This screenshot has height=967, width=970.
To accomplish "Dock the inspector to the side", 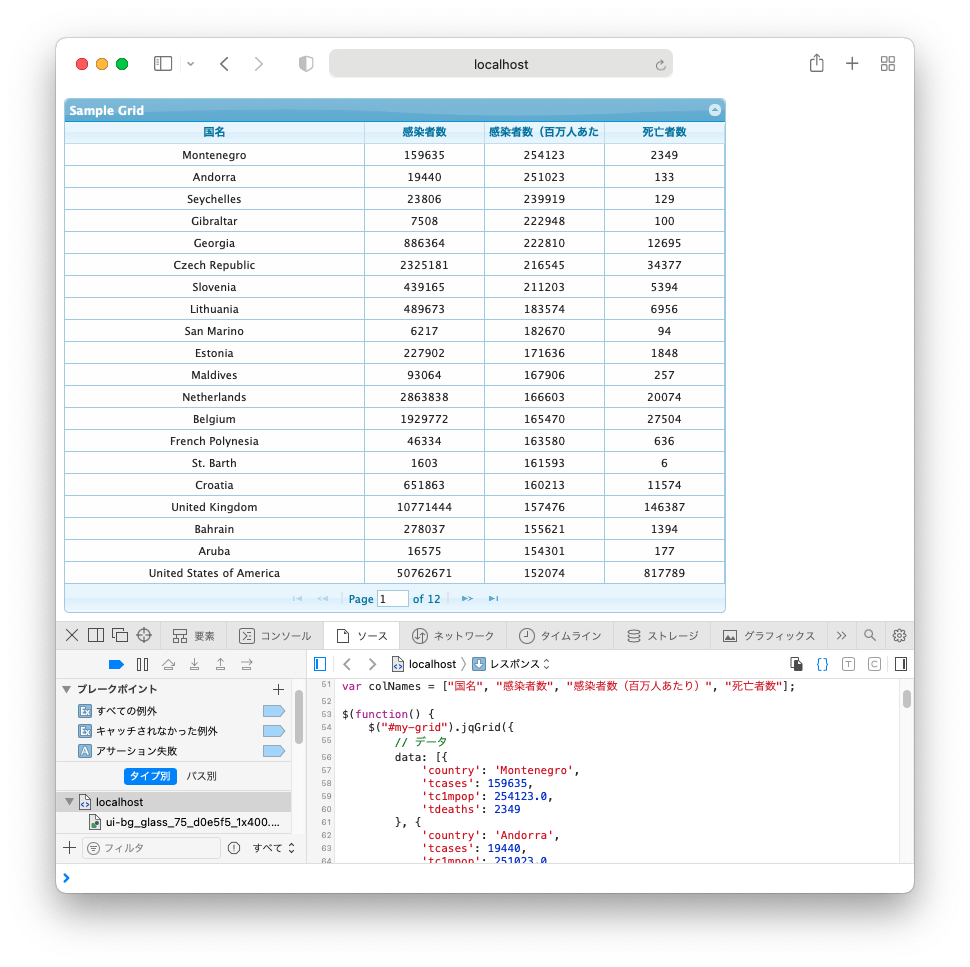I will point(96,635).
